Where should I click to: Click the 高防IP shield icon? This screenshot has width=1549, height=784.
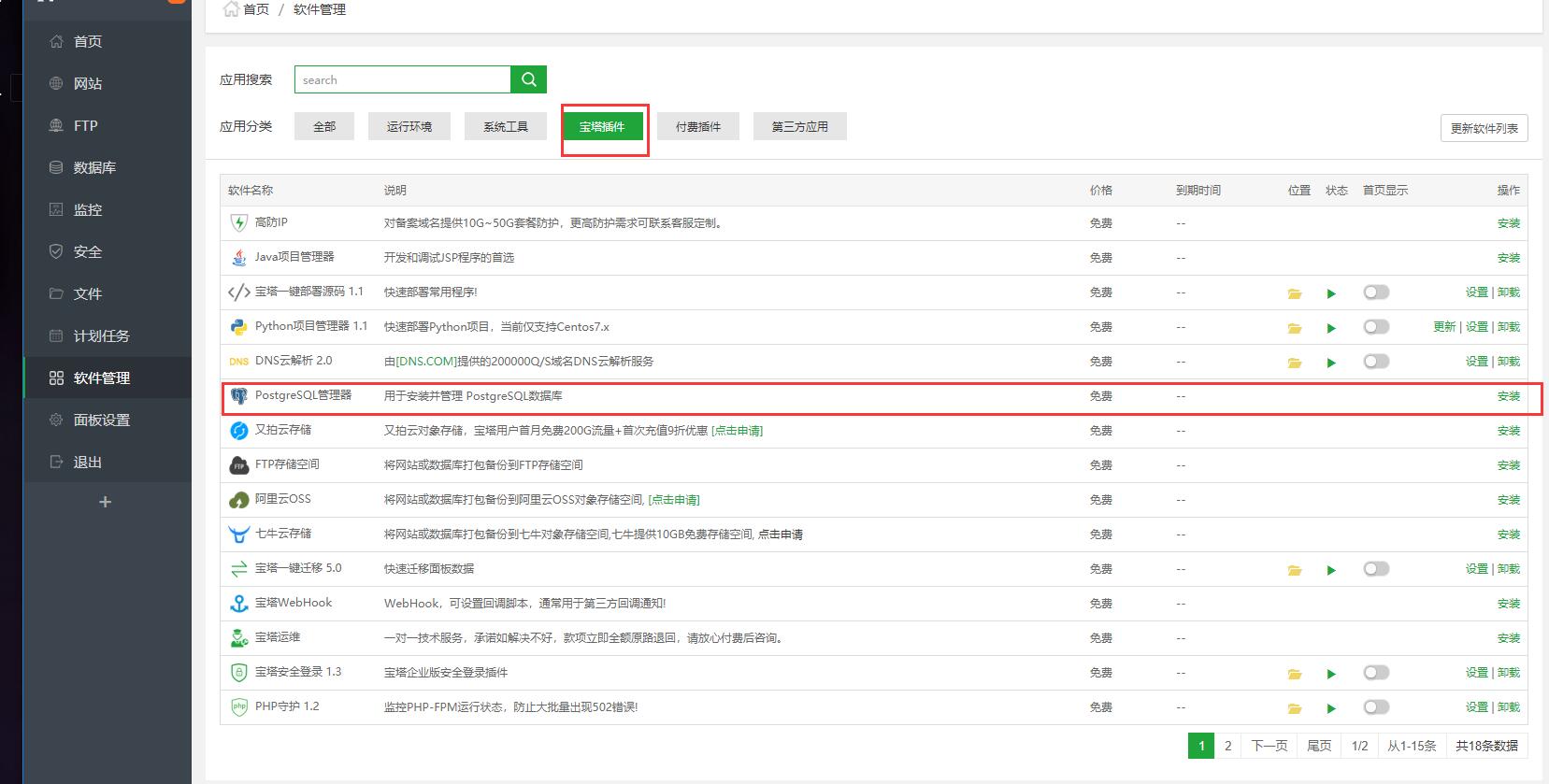pyautogui.click(x=238, y=223)
